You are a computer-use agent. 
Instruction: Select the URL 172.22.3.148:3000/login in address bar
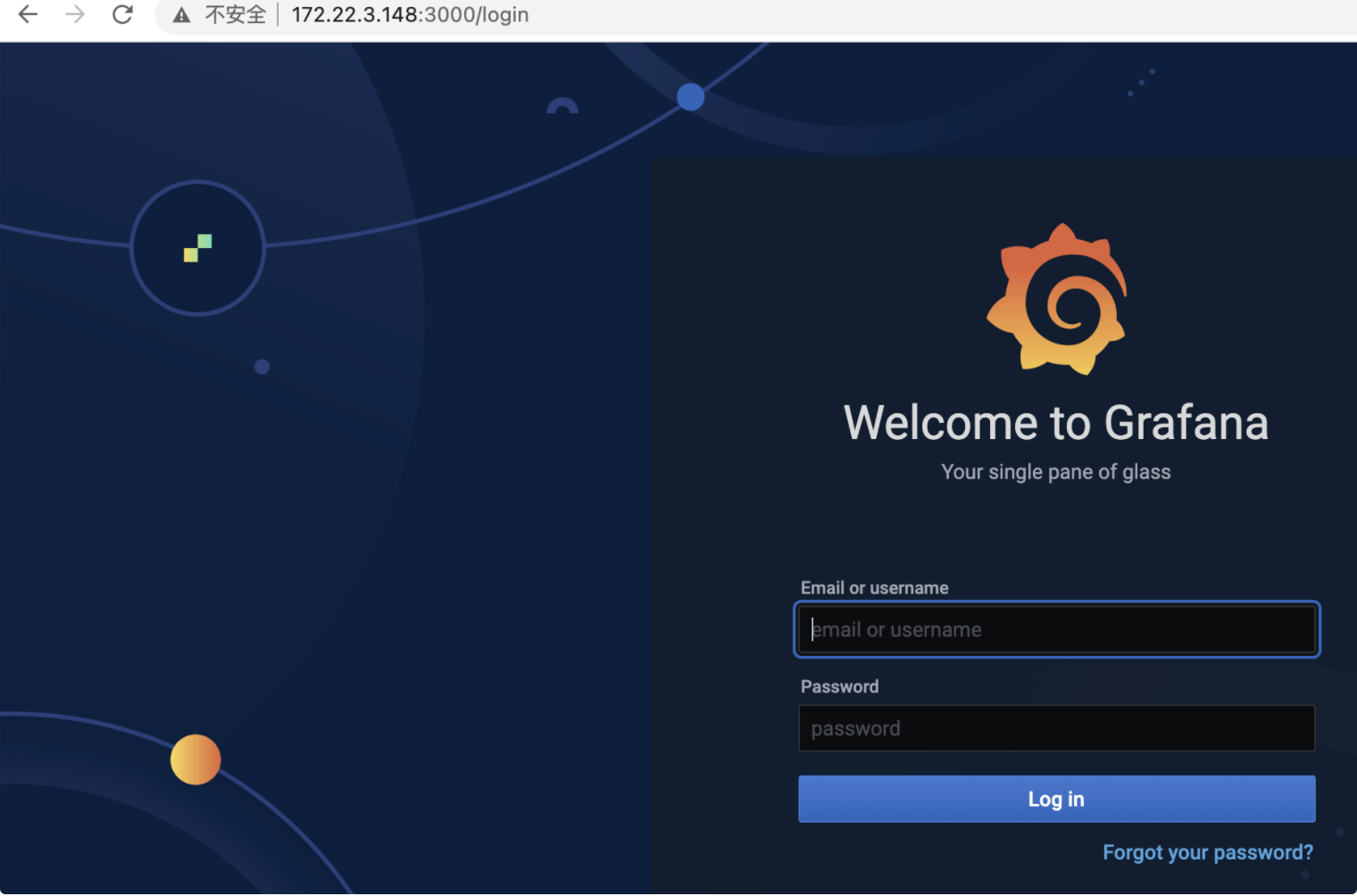coord(410,15)
